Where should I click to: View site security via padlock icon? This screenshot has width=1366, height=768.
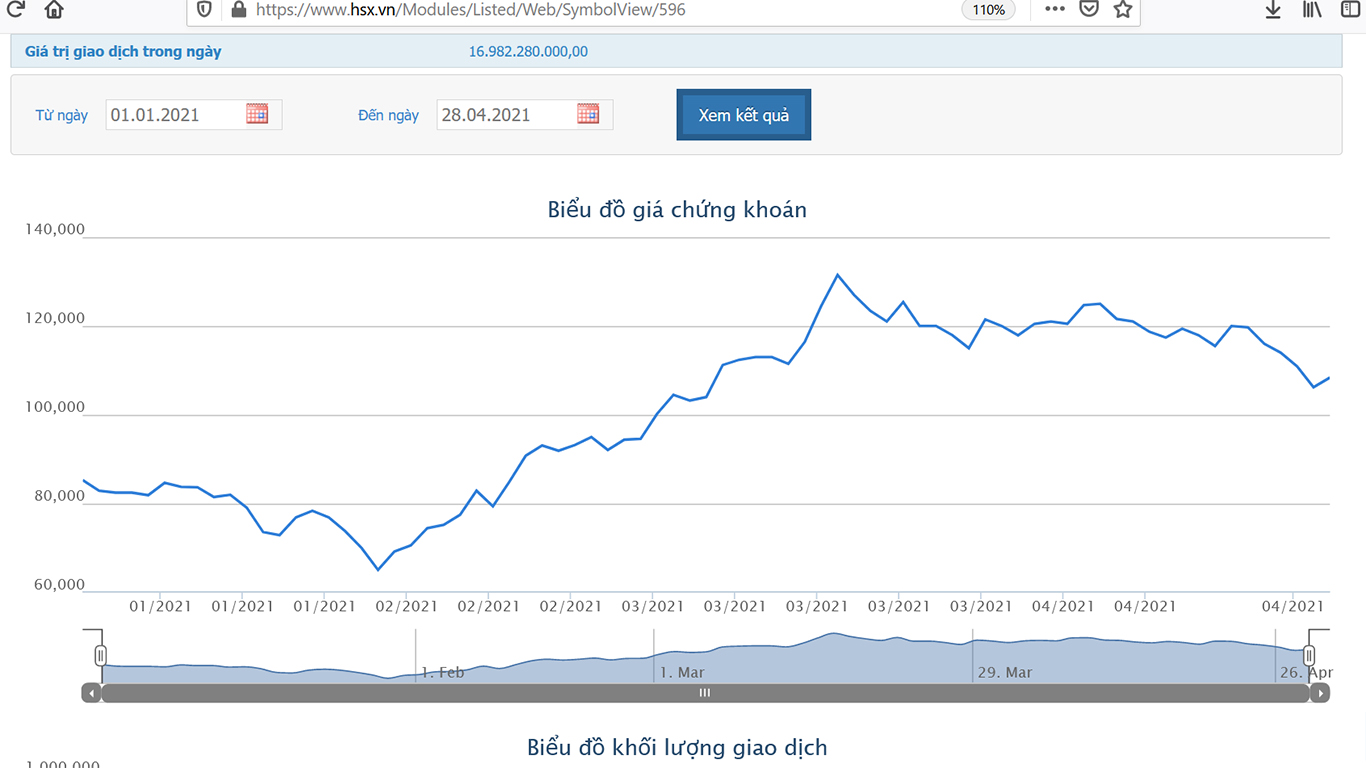pyautogui.click(x=238, y=10)
